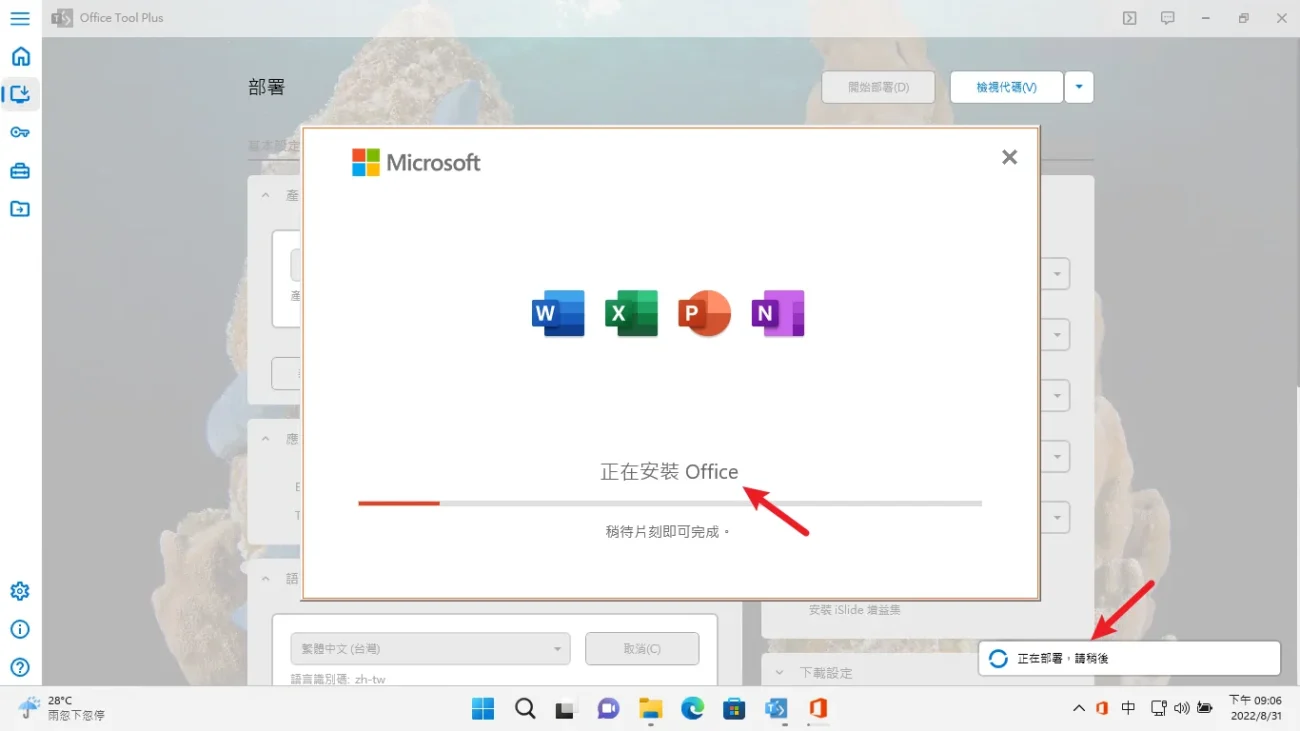Click the 檢視代碼(V) button
Viewport: 1300px width, 731px height.
[1006, 87]
